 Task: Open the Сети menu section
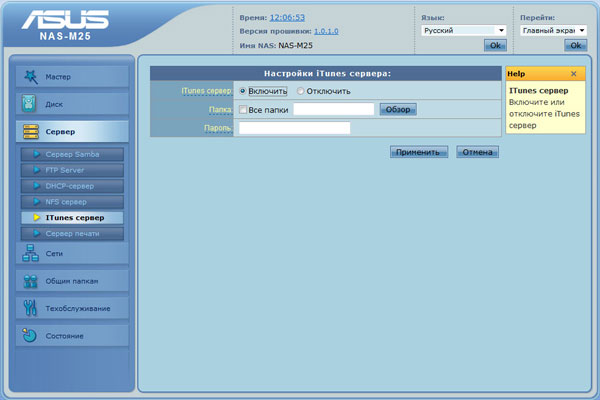(x=72, y=253)
